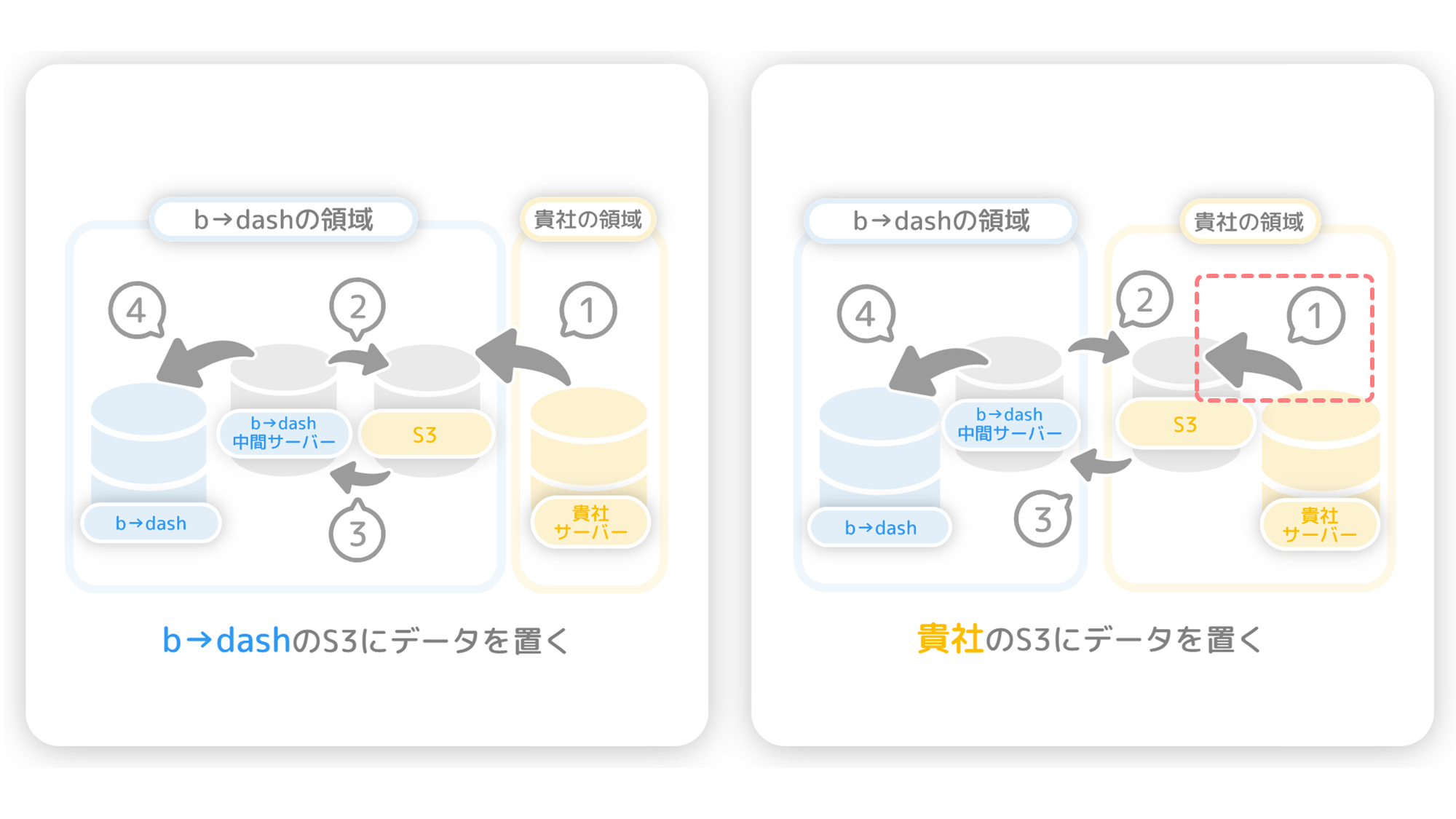1456x819 pixels.
Task: Click step 1 bubble in left diagram
Action: (588, 310)
